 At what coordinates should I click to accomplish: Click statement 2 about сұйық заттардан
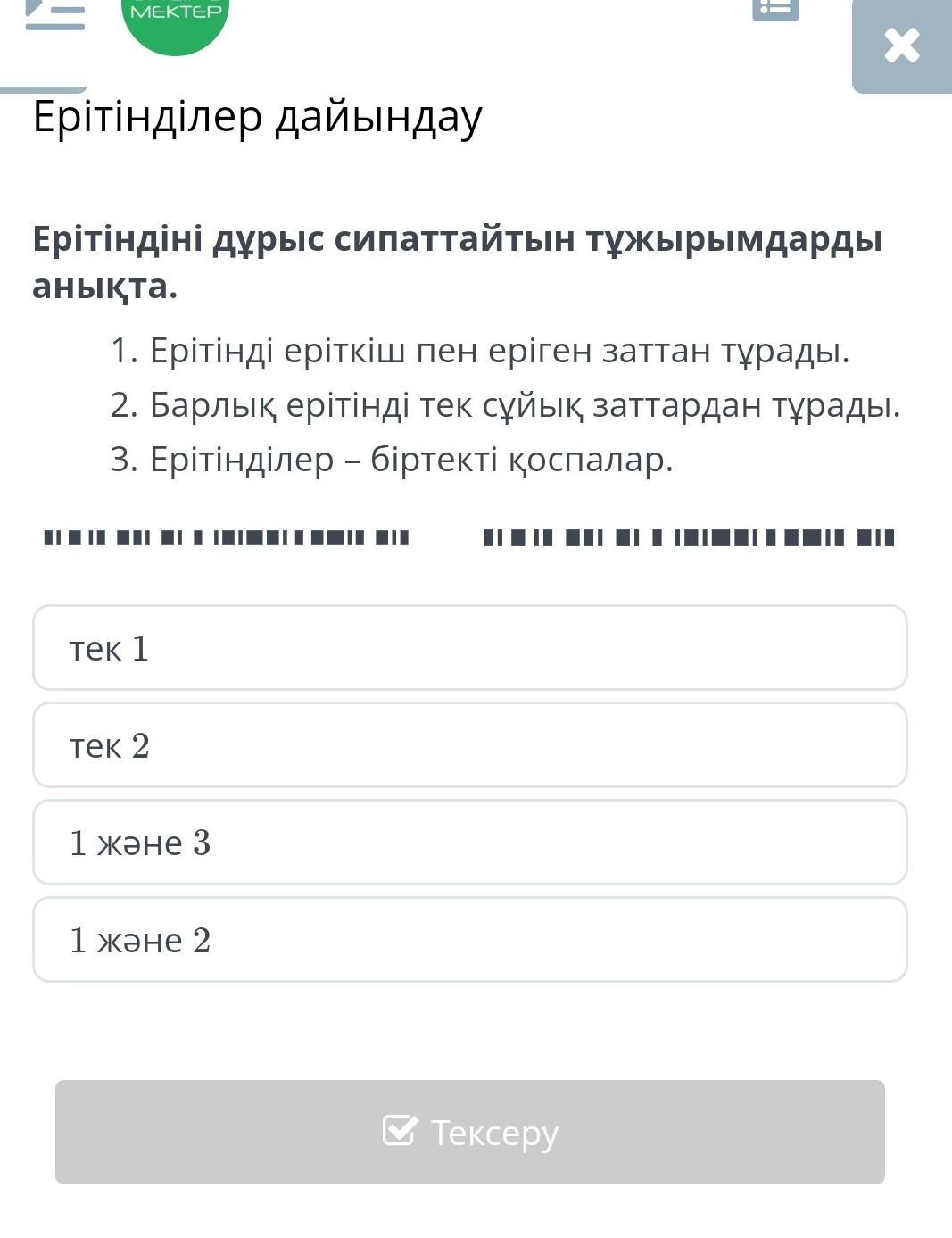pyautogui.click(x=505, y=405)
